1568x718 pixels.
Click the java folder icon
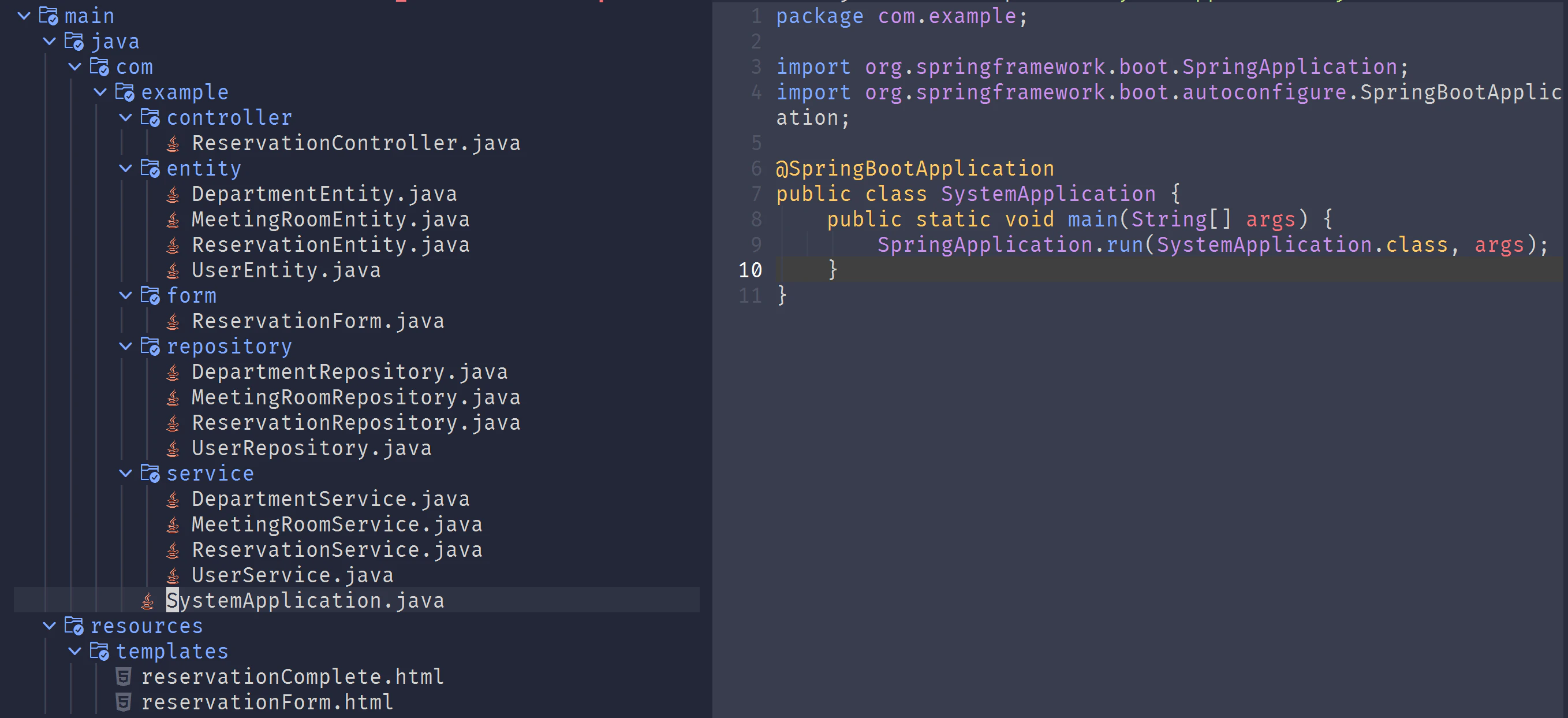[x=74, y=42]
